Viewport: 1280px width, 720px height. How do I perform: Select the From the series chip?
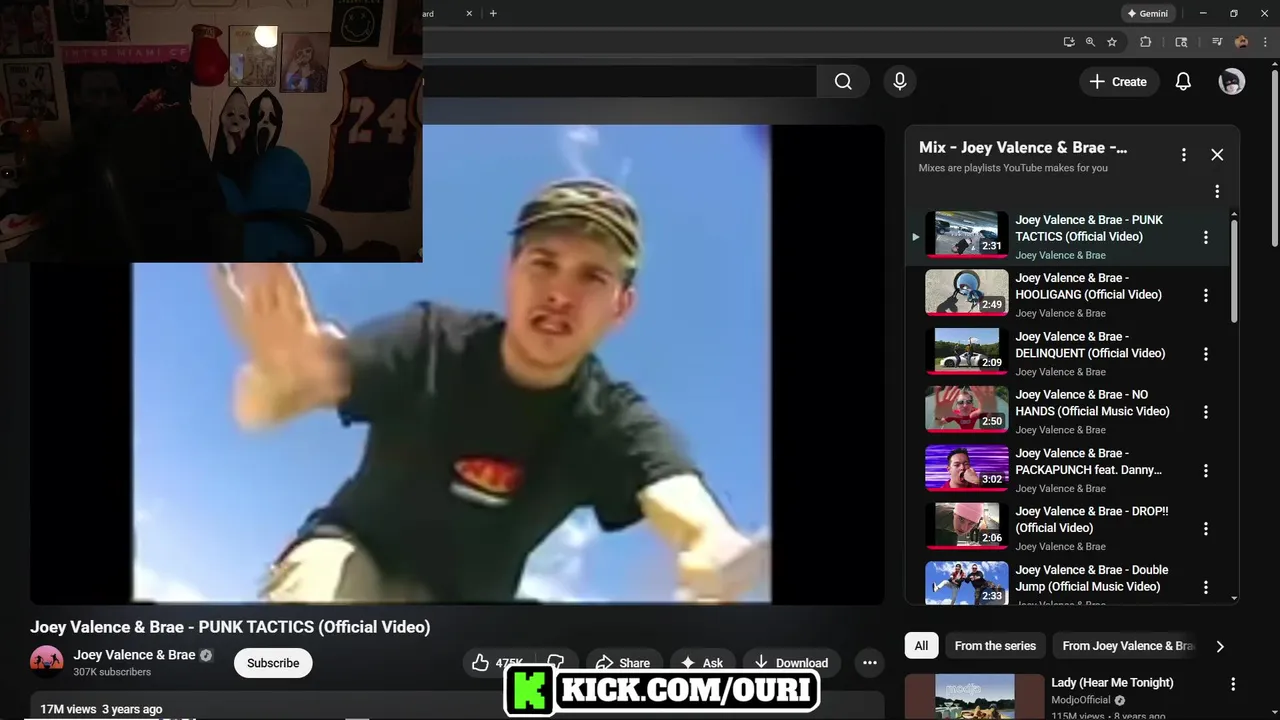pos(995,646)
